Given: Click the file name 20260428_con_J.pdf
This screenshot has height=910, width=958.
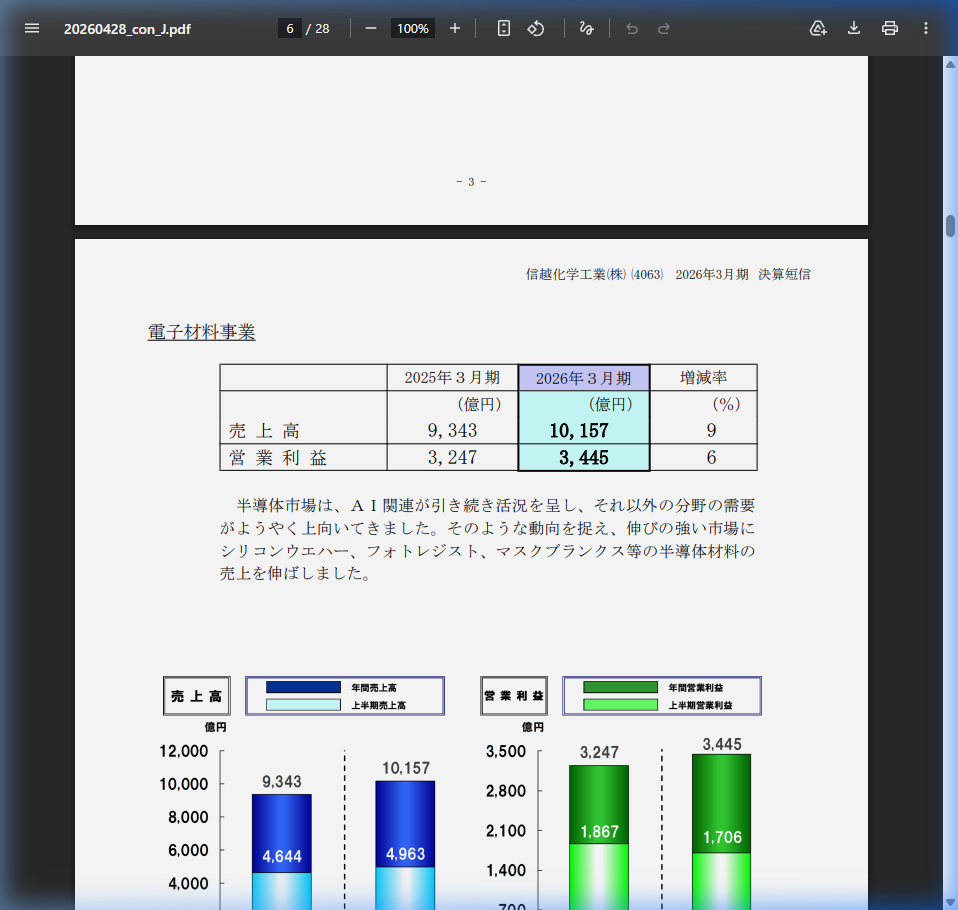Looking at the screenshot, I should click(127, 29).
